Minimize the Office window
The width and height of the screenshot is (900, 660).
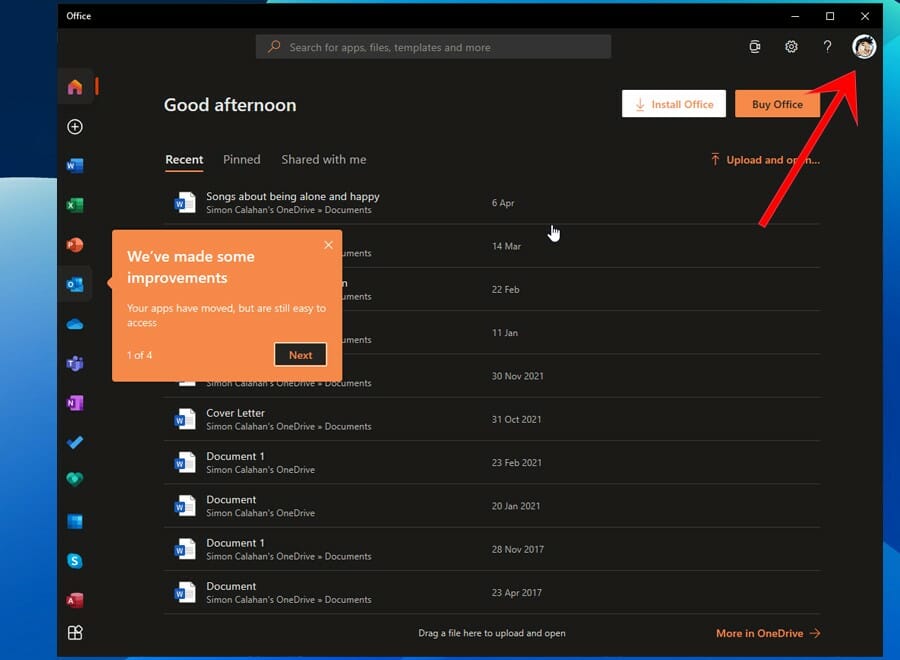point(795,16)
